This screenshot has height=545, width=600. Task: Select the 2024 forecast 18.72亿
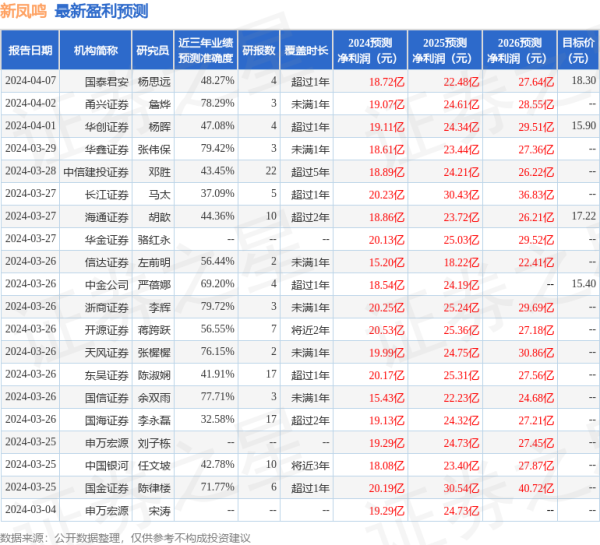point(386,82)
